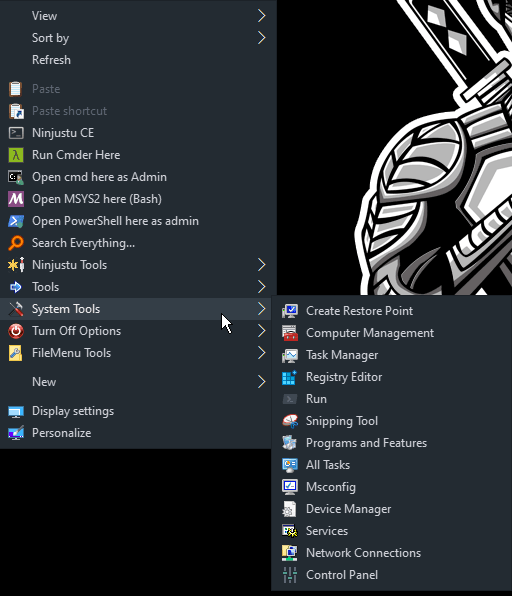Expand the FileMenu Tools submenu arrow
This screenshot has width=512, height=596.
click(x=261, y=353)
